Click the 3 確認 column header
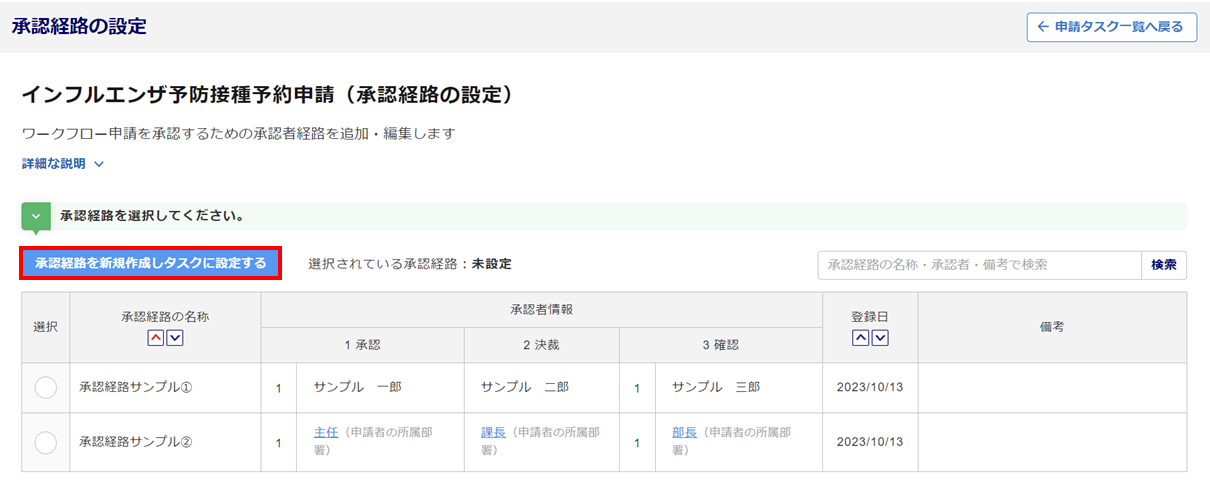Viewport: 1210px width, 488px height. coord(720,345)
